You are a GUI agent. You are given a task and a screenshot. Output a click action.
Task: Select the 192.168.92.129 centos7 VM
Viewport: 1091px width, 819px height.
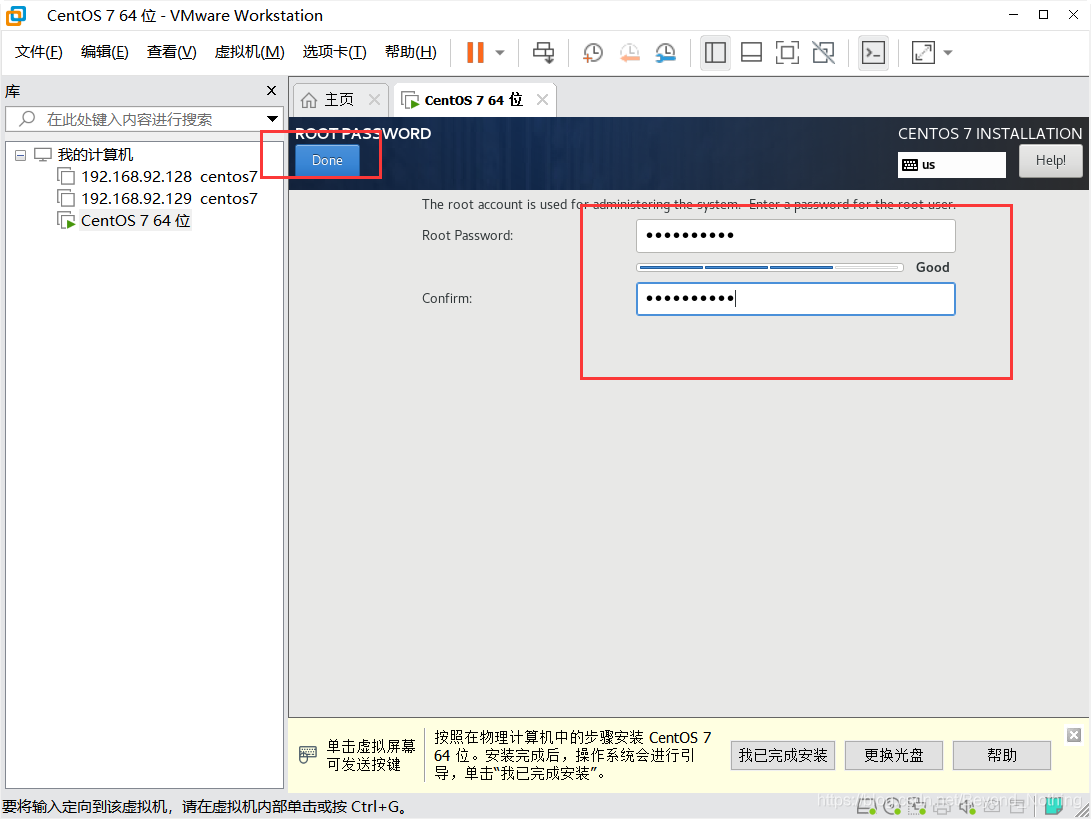(x=169, y=198)
